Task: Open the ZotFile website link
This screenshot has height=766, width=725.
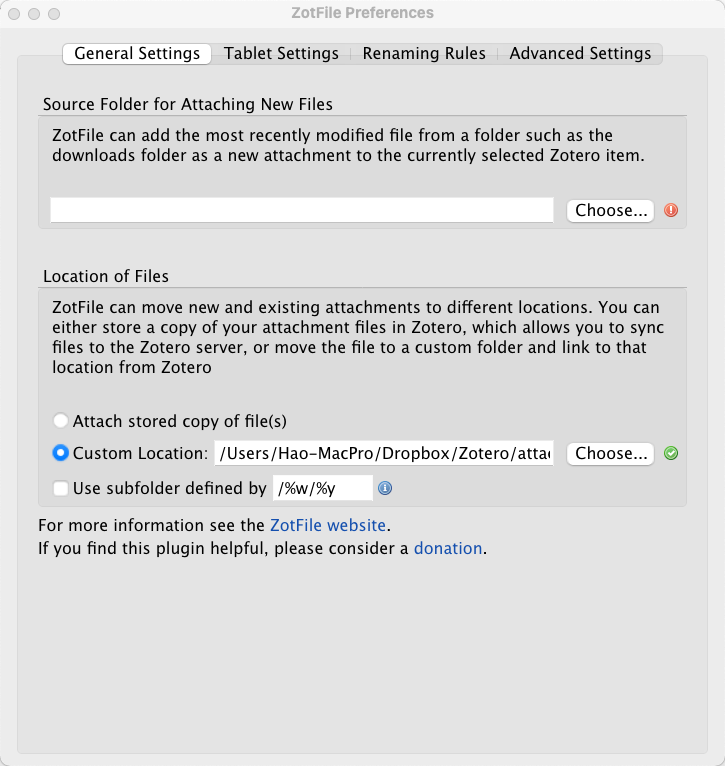Action: pyautogui.click(x=328, y=525)
